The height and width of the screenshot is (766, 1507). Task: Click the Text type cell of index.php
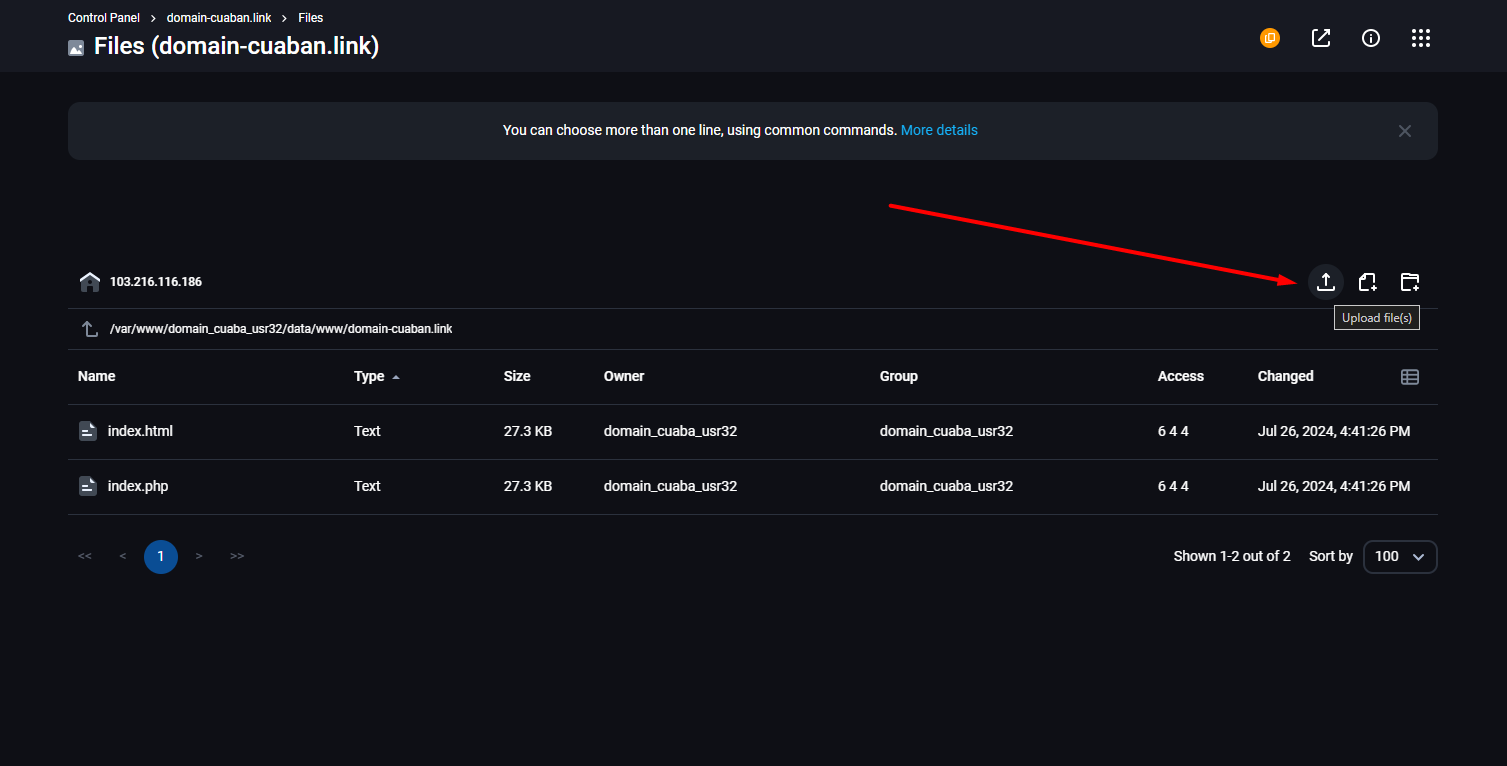pyautogui.click(x=367, y=486)
